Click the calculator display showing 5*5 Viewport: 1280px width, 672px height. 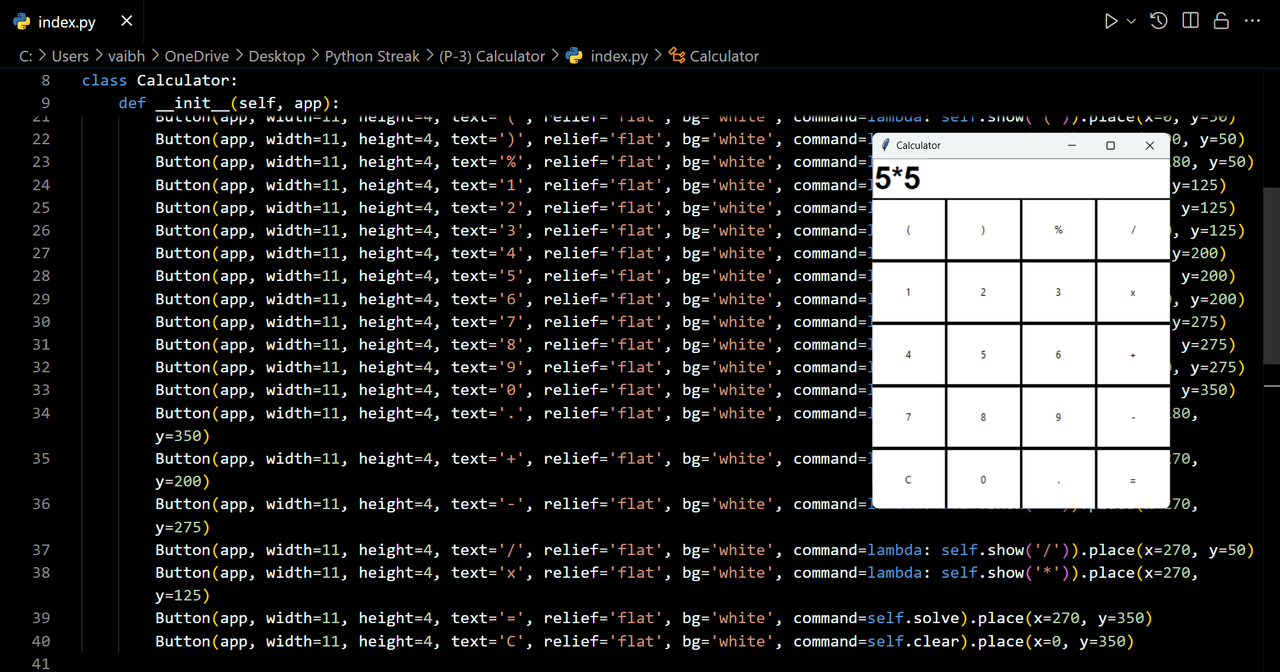click(x=1021, y=178)
